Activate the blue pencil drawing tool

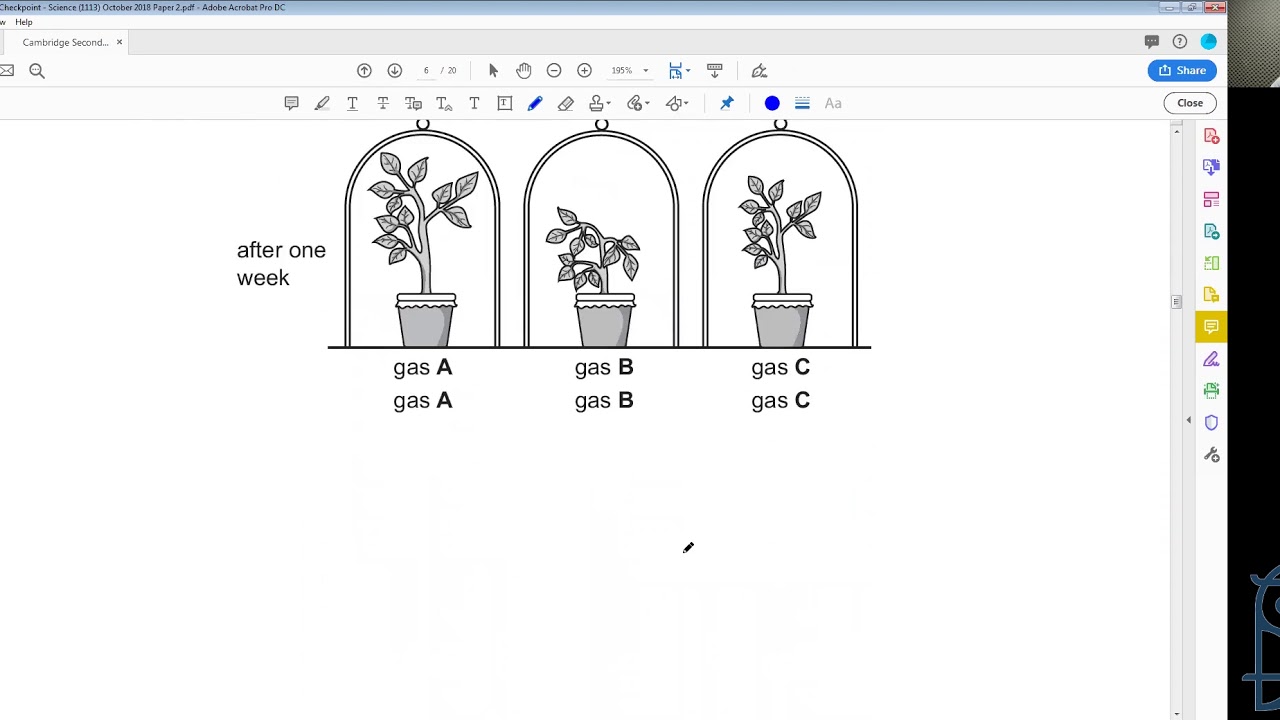tap(535, 103)
